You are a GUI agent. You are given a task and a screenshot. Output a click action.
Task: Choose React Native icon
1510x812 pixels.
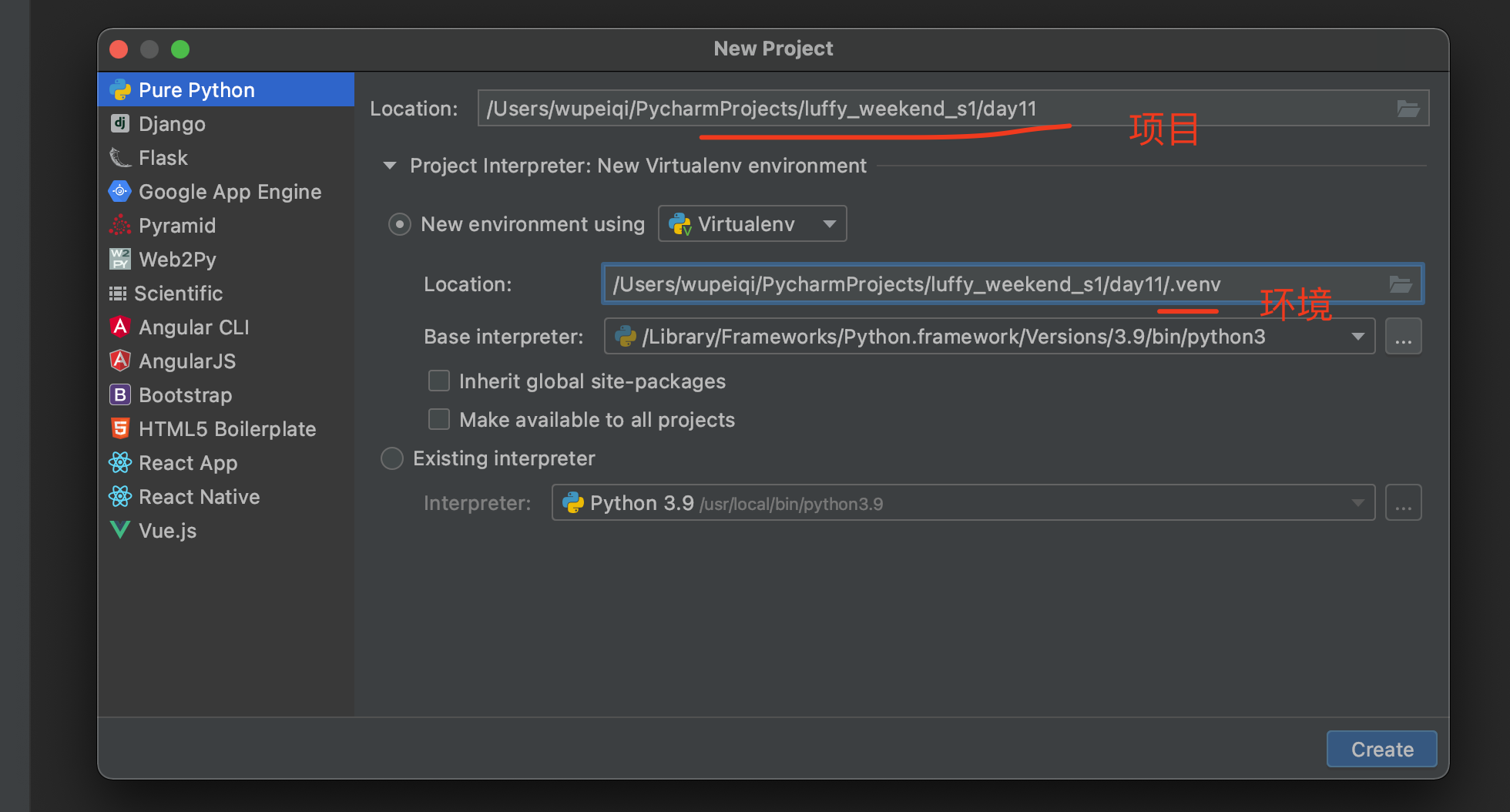[120, 496]
